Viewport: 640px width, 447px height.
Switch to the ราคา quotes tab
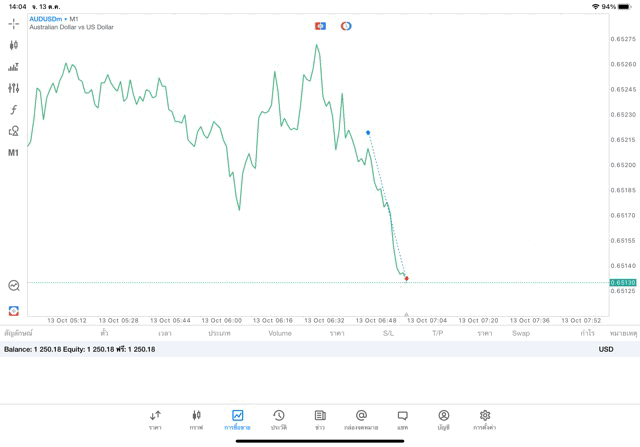155,420
